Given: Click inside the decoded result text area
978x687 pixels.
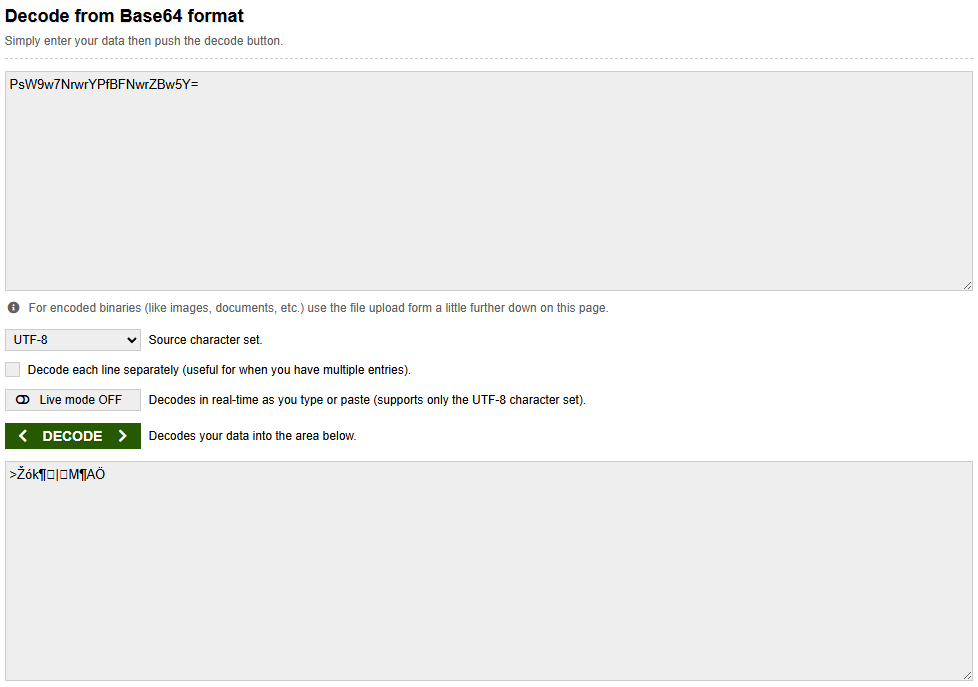Looking at the screenshot, I should pos(488,580).
